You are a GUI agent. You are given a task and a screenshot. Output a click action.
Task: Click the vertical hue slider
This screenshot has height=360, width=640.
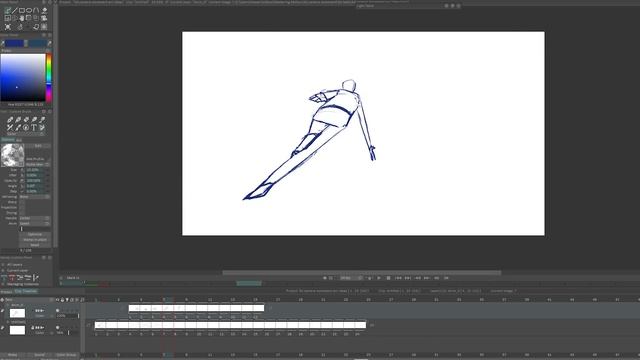point(49,77)
